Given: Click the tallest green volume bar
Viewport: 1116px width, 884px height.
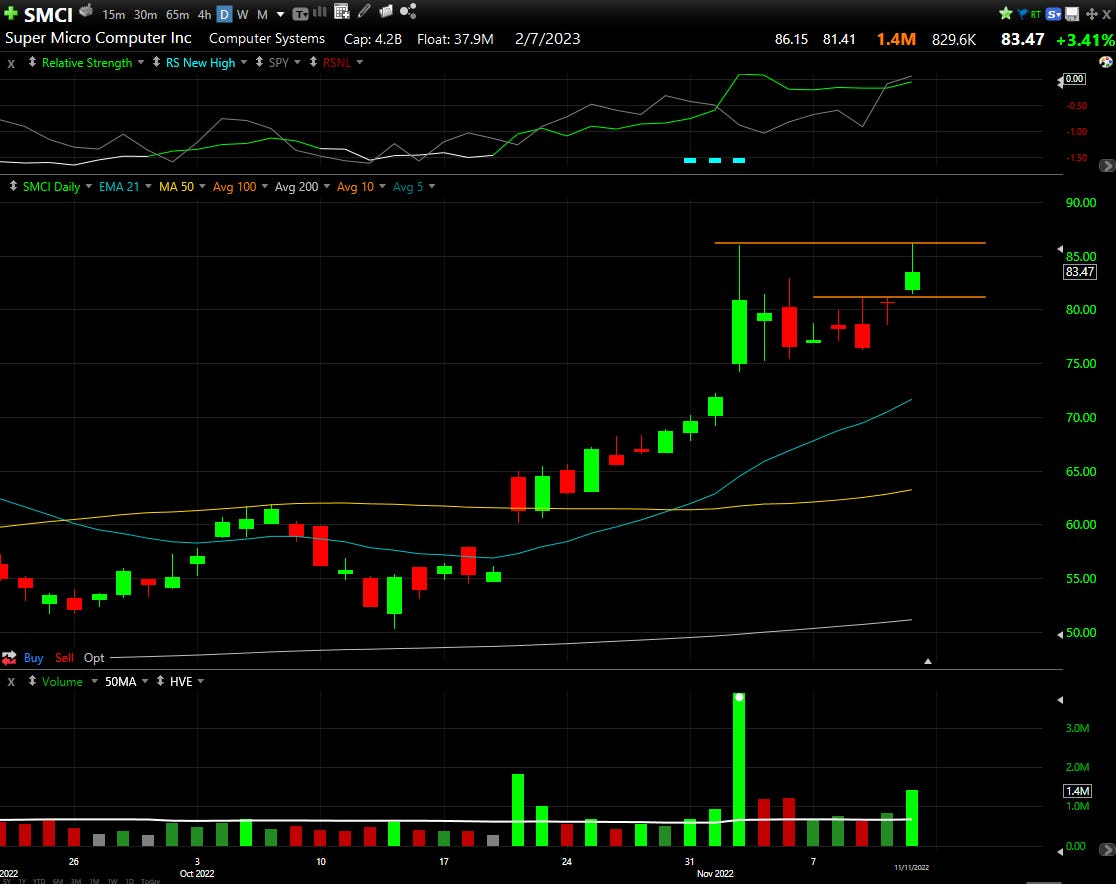Looking at the screenshot, I should 739,769.
